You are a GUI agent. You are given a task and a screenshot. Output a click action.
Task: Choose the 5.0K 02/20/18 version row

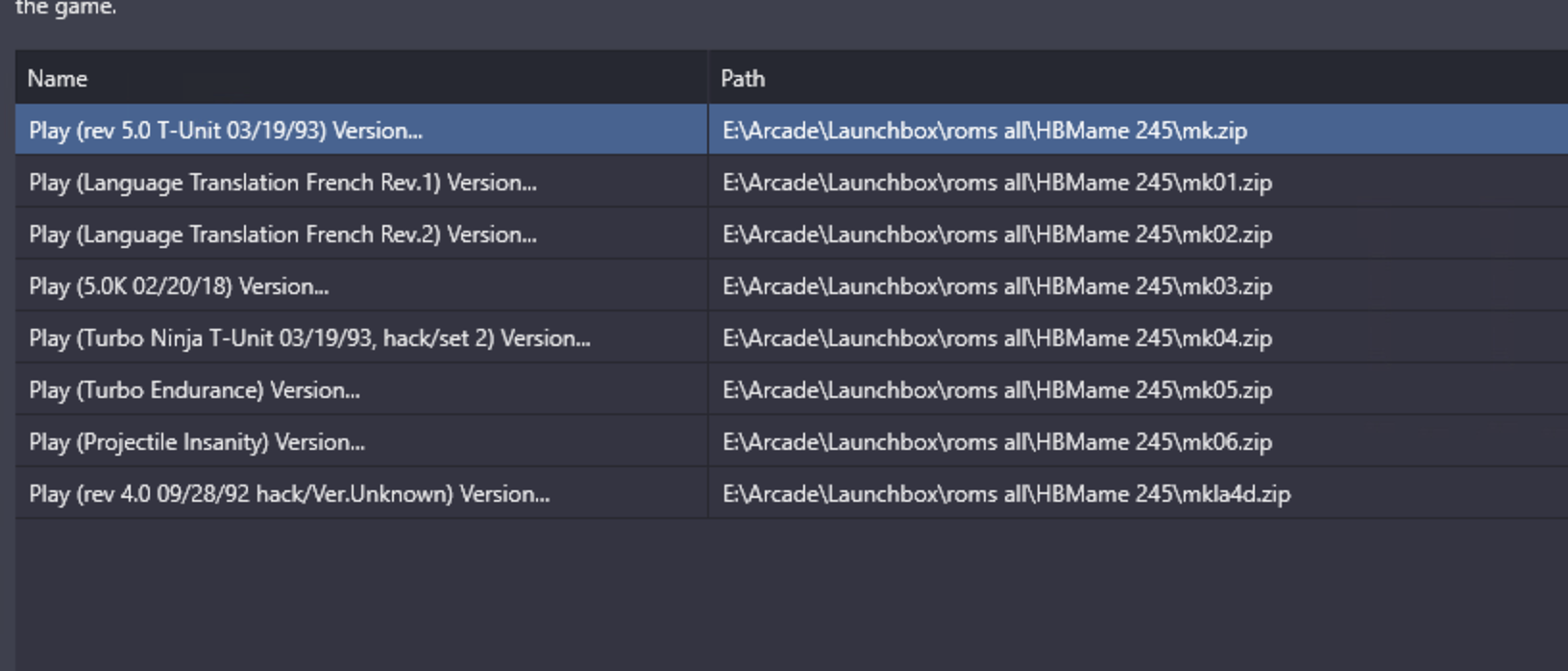coord(179,286)
